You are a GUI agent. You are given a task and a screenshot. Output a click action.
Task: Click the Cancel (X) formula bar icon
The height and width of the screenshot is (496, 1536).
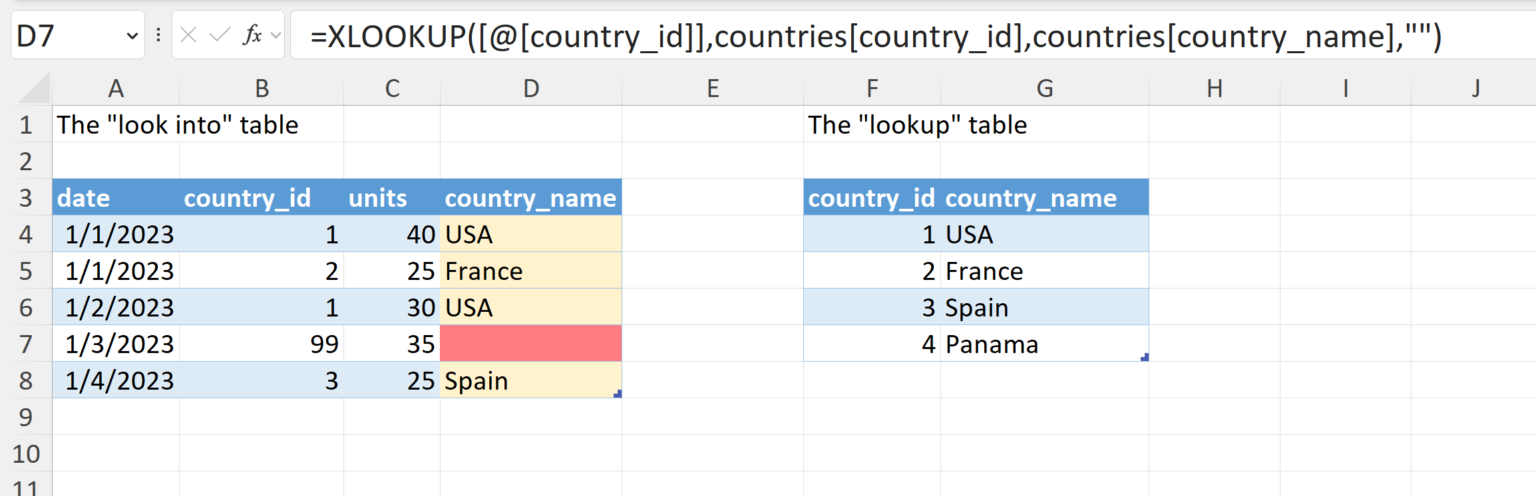pyautogui.click(x=189, y=36)
